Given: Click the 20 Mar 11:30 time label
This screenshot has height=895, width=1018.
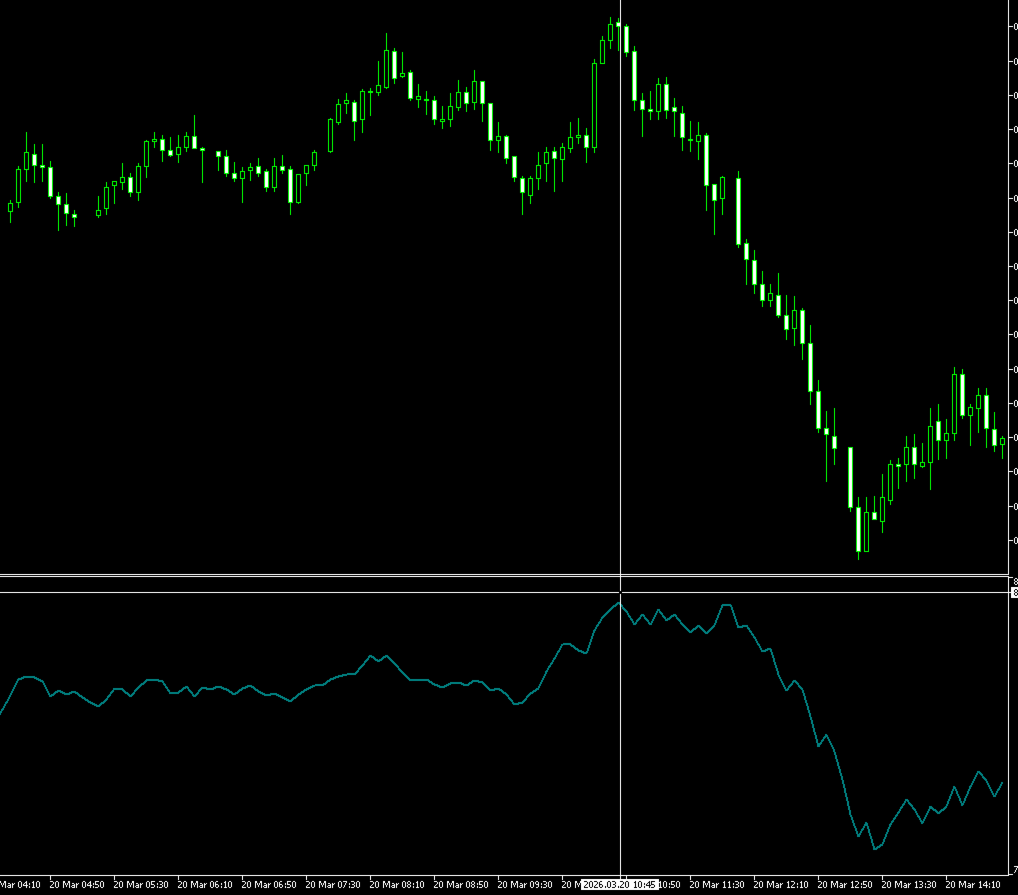Looking at the screenshot, I should (x=717, y=885).
